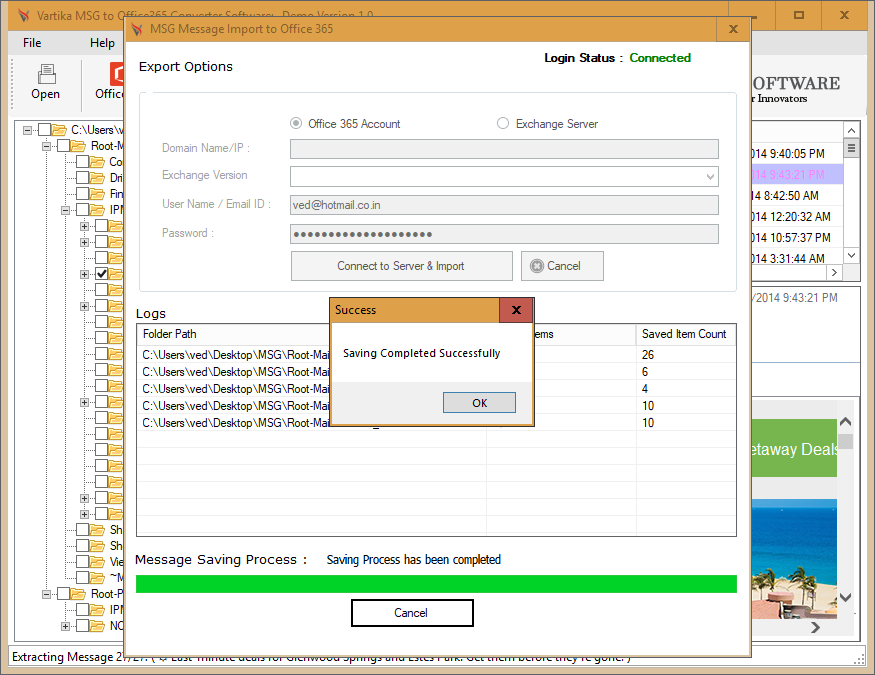Select the Exchange Server radio option
Viewport: 875px width, 675px height.
[x=503, y=123]
